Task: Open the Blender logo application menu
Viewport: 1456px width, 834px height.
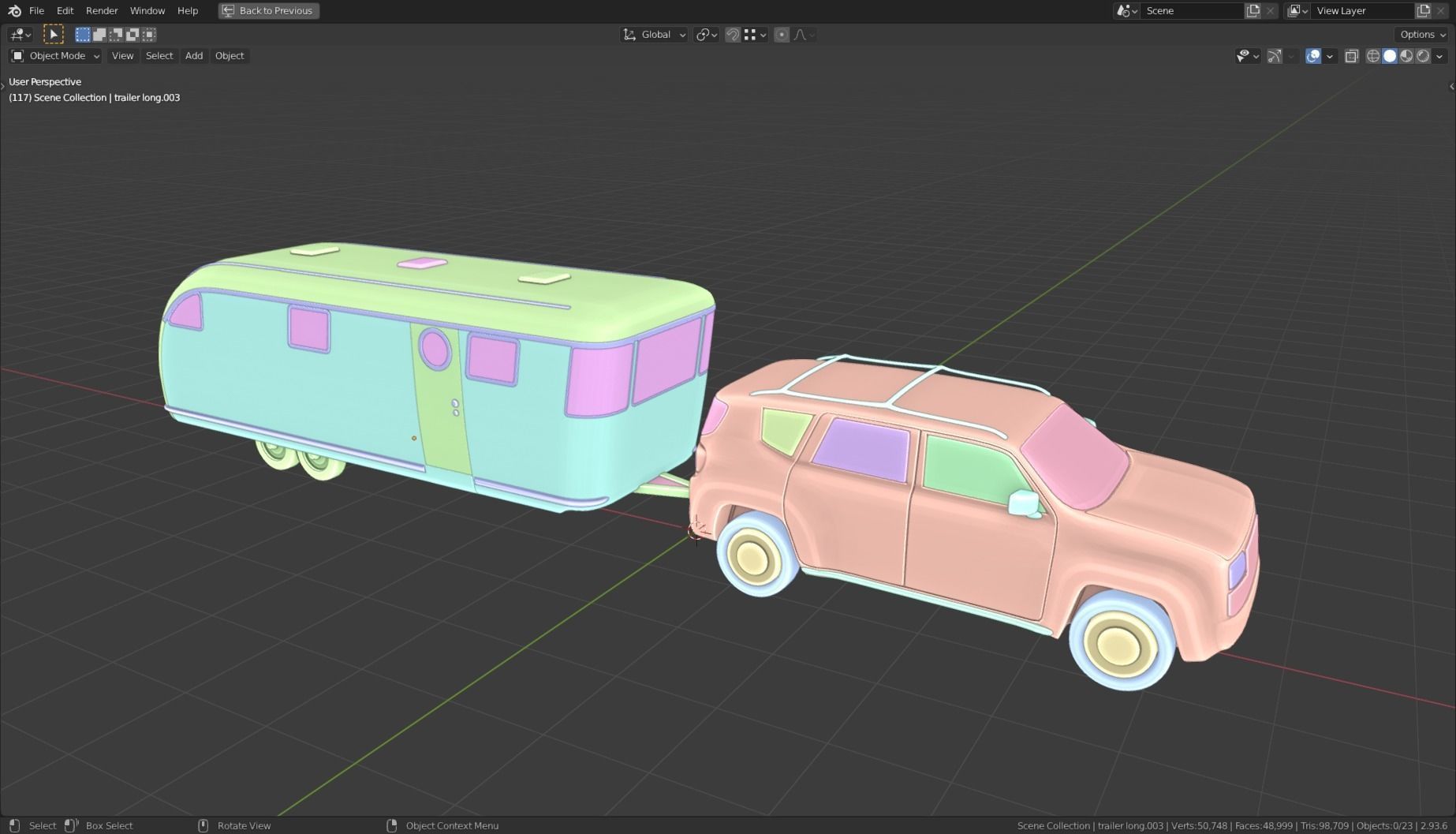Action: click(x=14, y=10)
